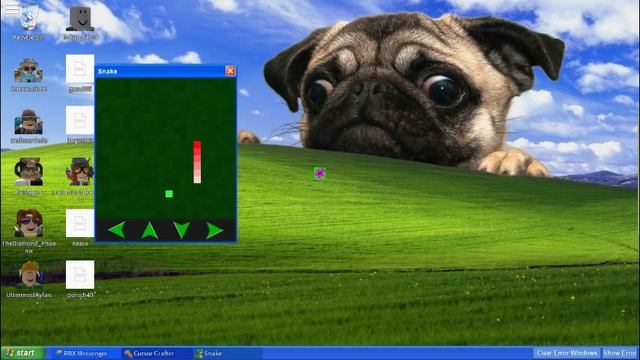The width and height of the screenshot is (640, 360).
Task: Click the green food square in Snake
Action: [x=169, y=194]
